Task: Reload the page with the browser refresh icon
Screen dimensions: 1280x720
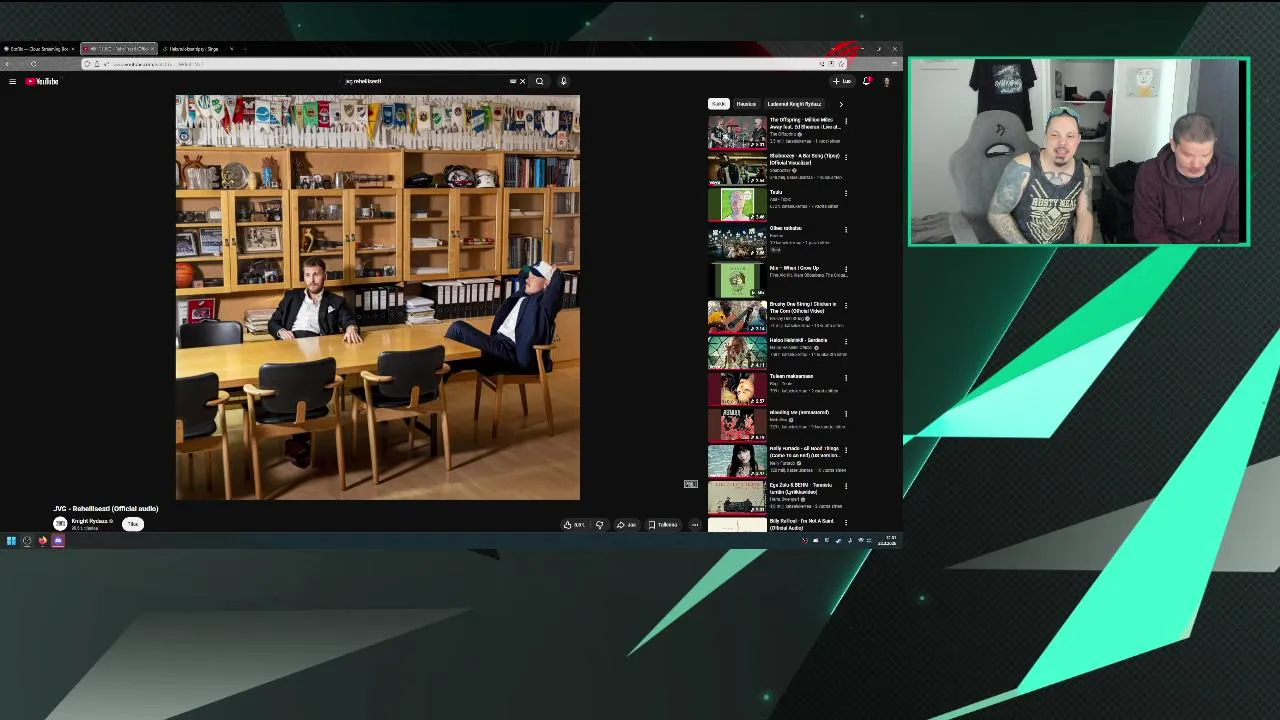Action: tap(33, 64)
